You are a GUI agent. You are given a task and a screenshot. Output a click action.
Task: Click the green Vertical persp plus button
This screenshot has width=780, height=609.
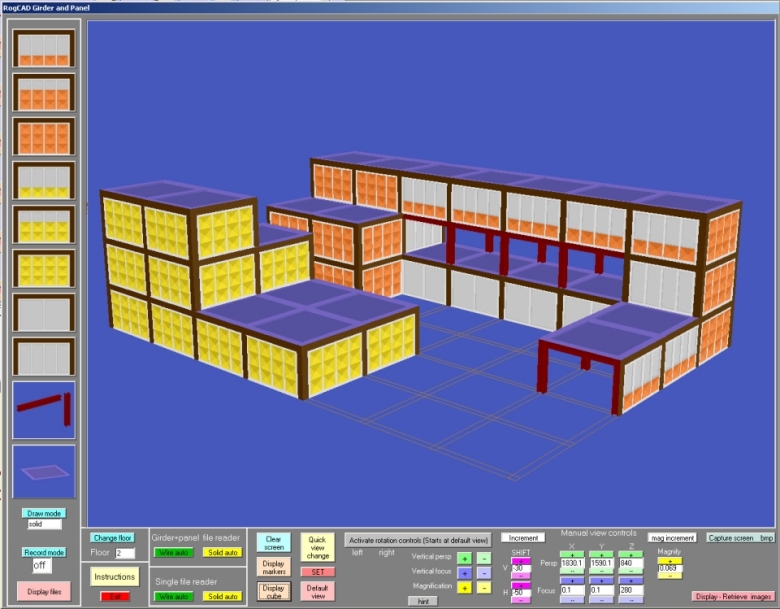pyautogui.click(x=464, y=558)
